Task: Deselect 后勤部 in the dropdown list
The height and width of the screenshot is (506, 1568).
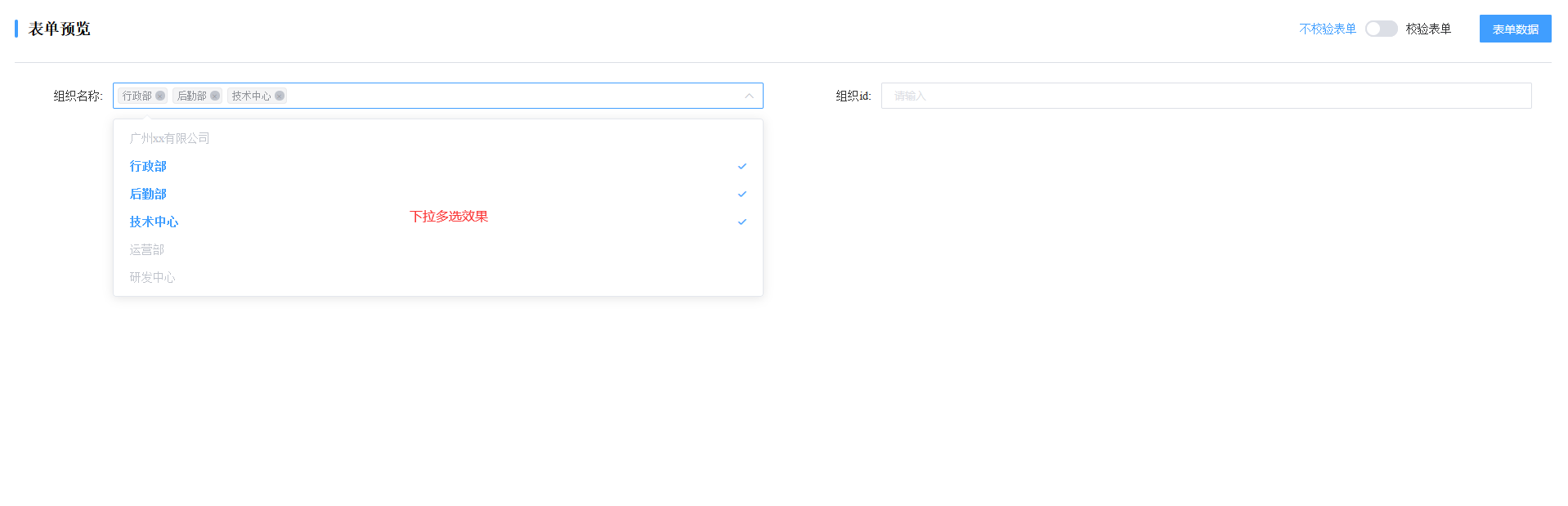Action: click(438, 194)
